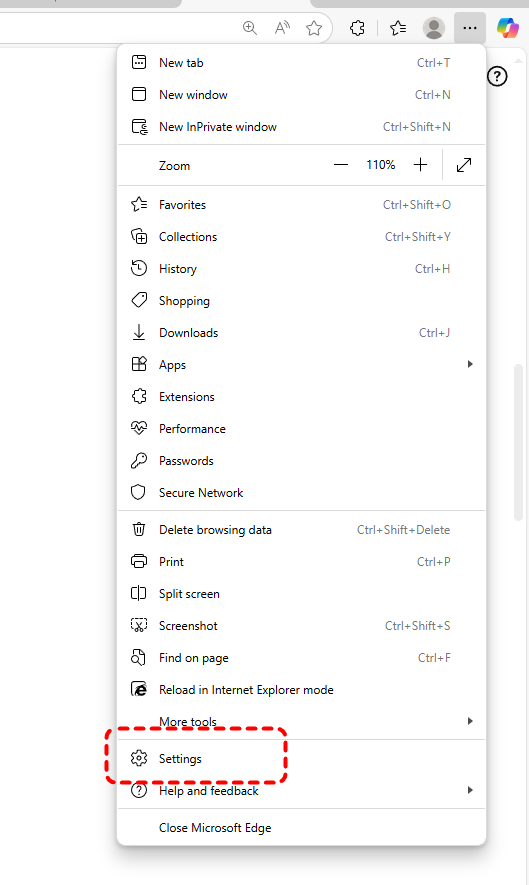
Task: Increase zoom with the plus button
Action: [421, 165]
